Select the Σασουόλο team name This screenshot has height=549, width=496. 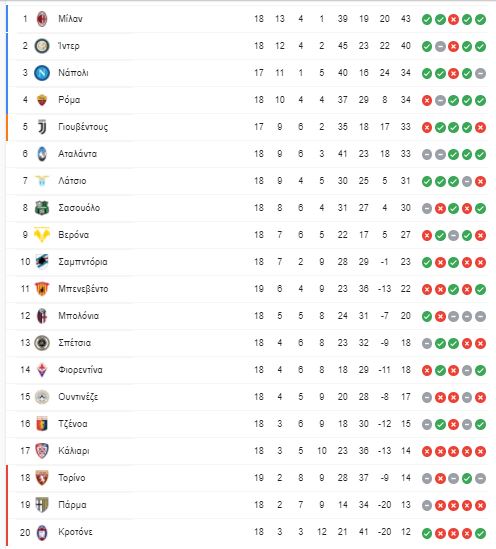coord(79,208)
